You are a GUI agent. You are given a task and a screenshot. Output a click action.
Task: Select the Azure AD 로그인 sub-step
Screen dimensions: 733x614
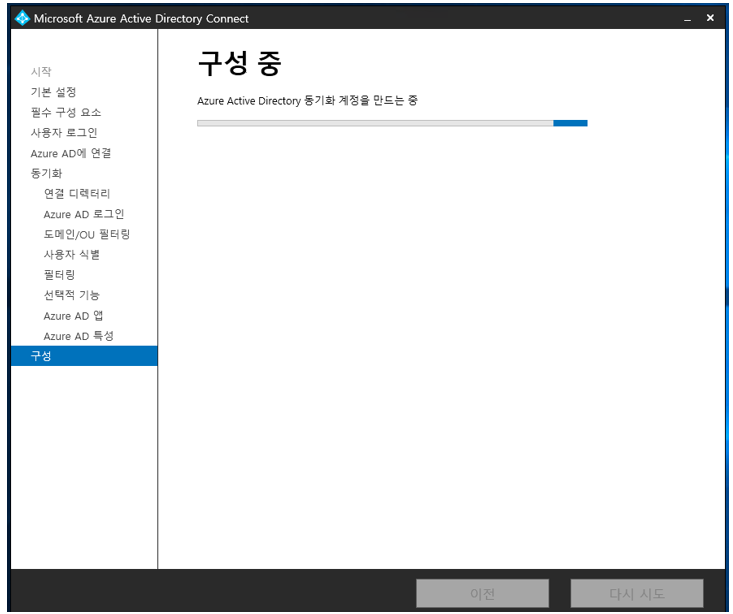[x=84, y=214]
